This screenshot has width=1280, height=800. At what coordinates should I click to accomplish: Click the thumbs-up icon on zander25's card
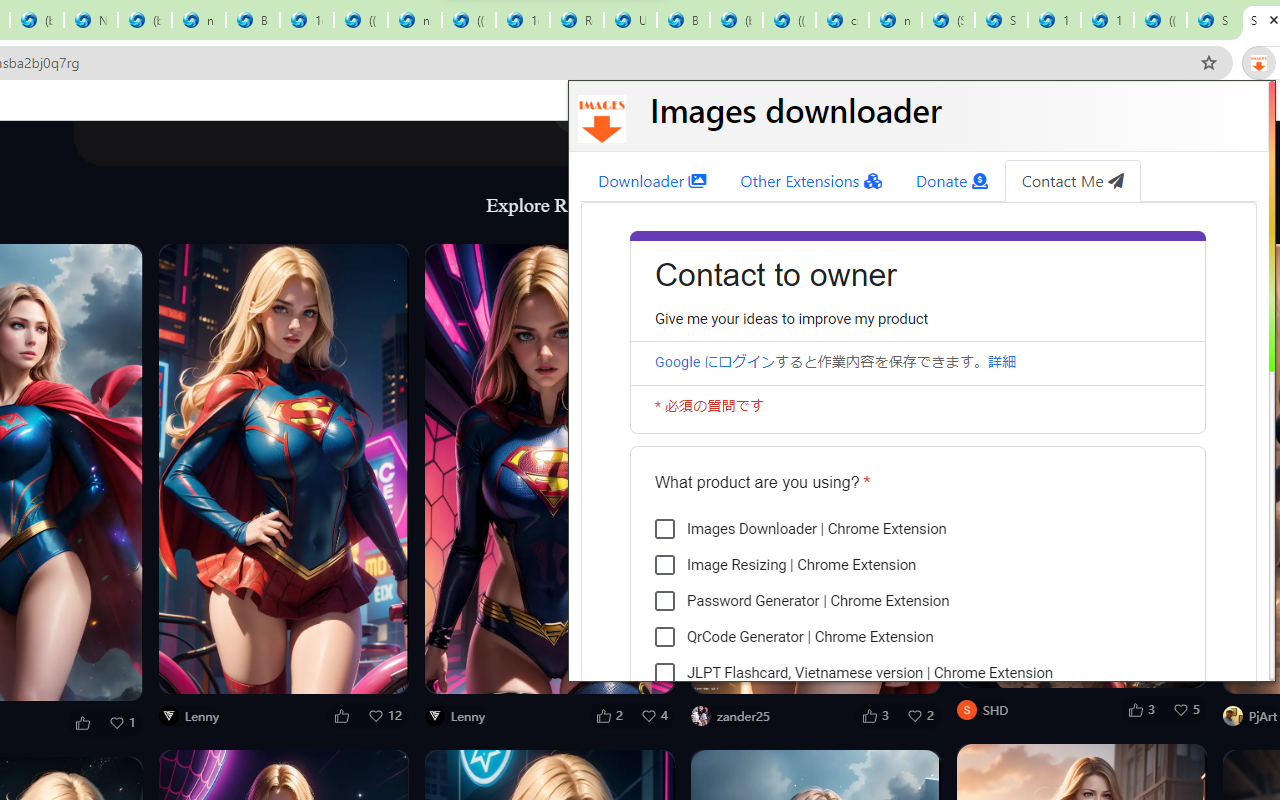click(x=869, y=716)
